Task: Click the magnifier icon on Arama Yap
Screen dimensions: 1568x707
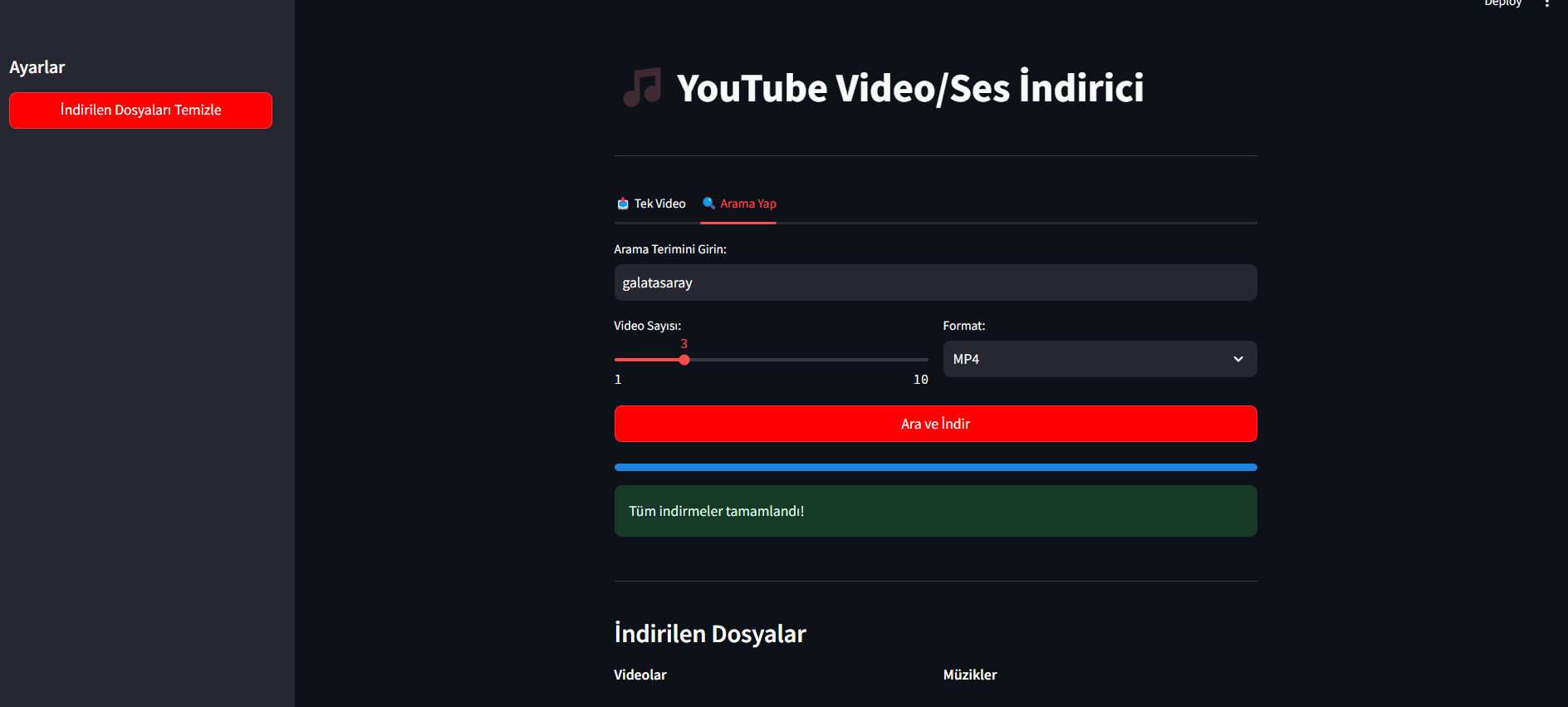Action: 708,203
